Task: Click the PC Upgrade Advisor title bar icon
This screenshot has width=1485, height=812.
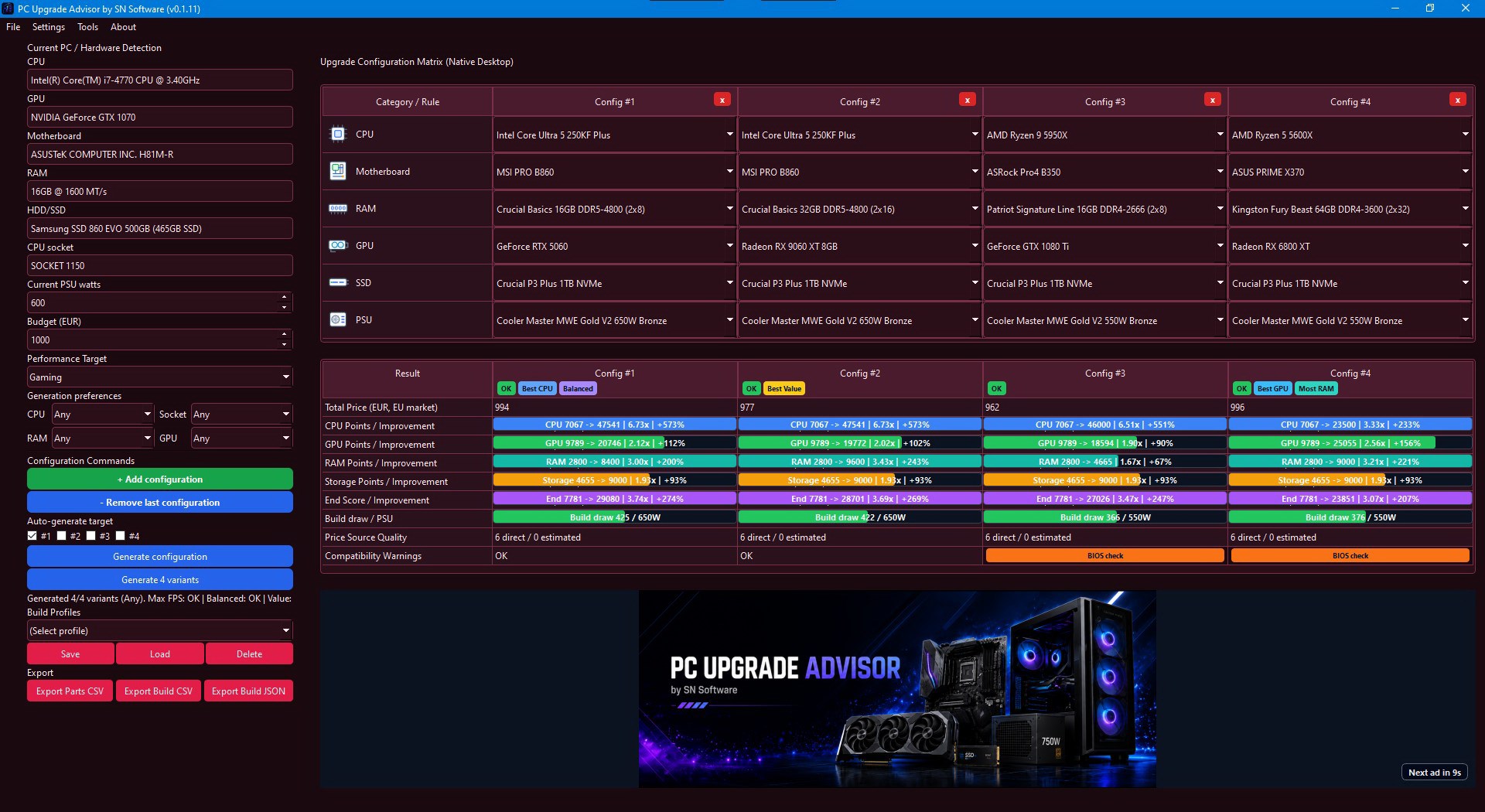Action: pos(8,9)
